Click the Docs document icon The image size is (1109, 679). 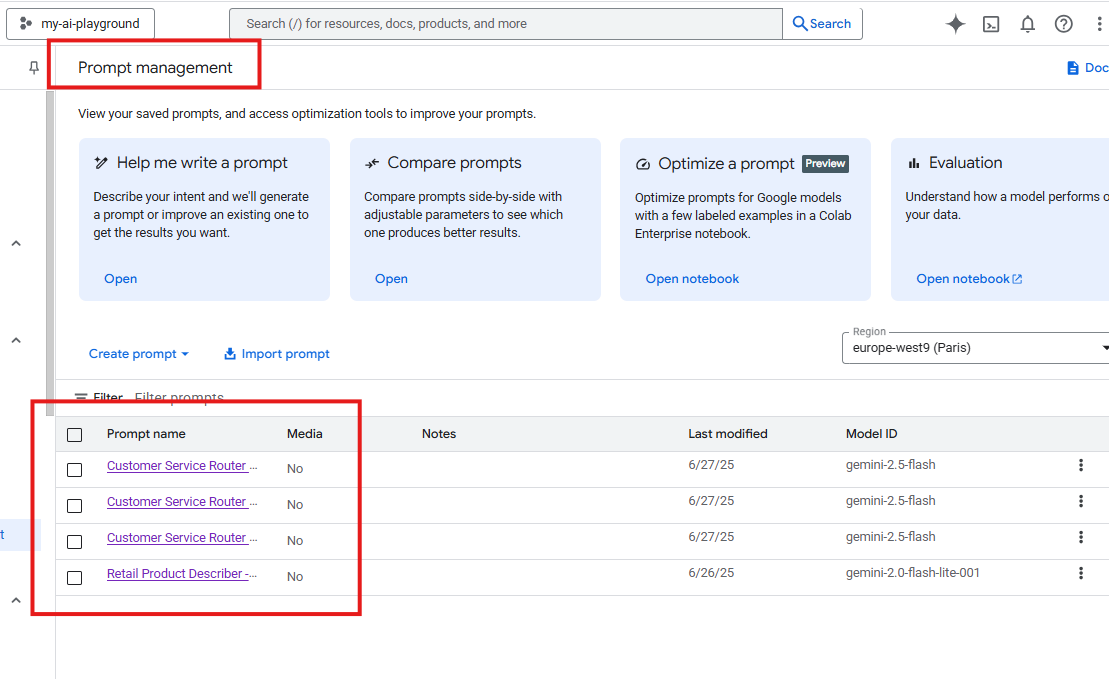click(1072, 68)
